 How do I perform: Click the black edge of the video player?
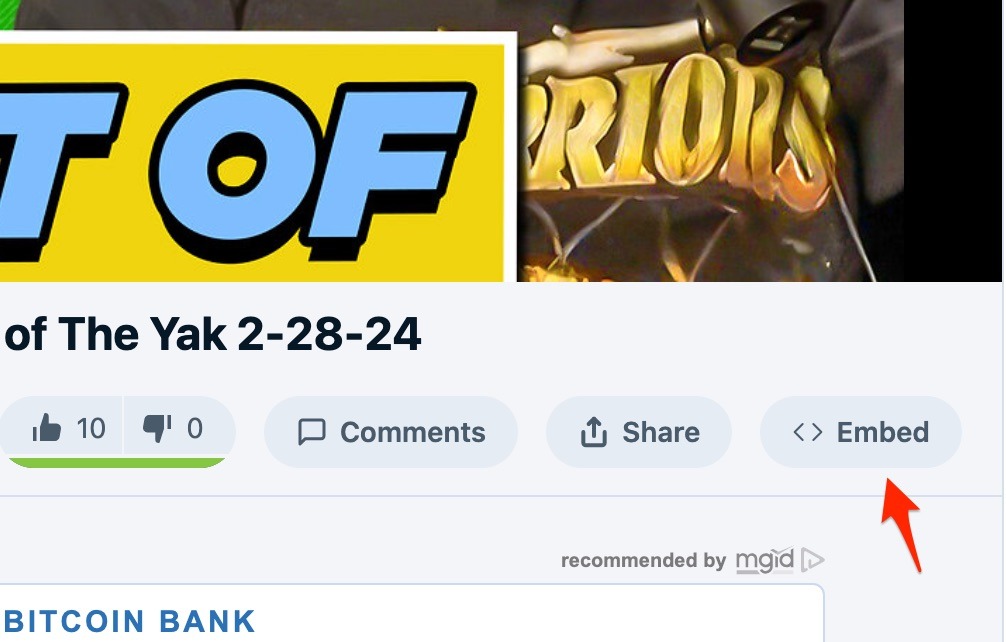click(953, 140)
